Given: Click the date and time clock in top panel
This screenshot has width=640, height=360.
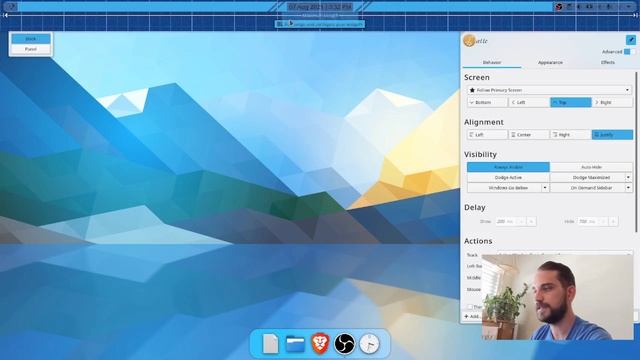Looking at the screenshot, I should [x=320, y=7].
